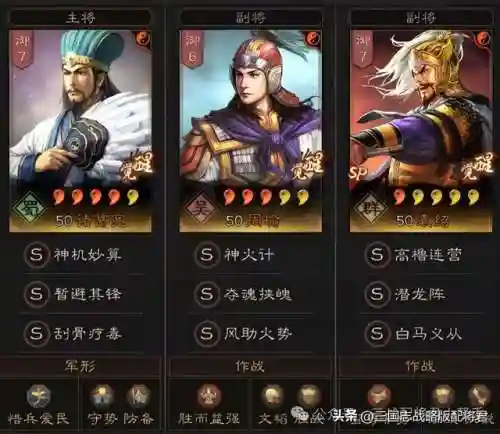Select the 文韬 tactic icon

pyautogui.click(x=272, y=396)
